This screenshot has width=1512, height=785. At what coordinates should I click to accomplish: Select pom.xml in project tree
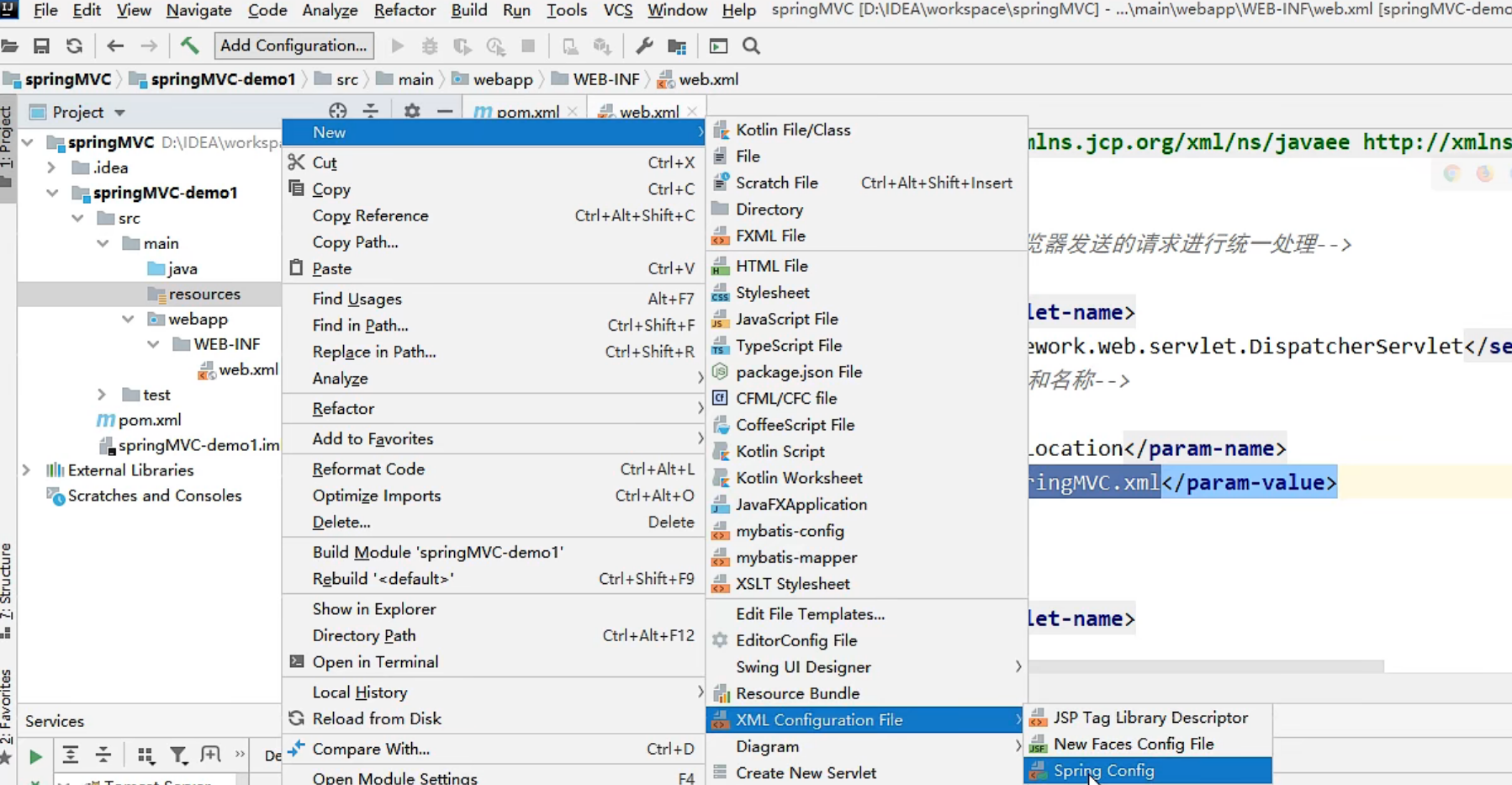139,420
